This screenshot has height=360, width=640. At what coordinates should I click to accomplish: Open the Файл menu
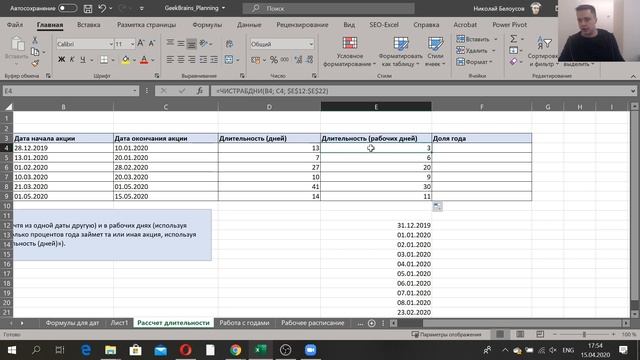(15, 25)
